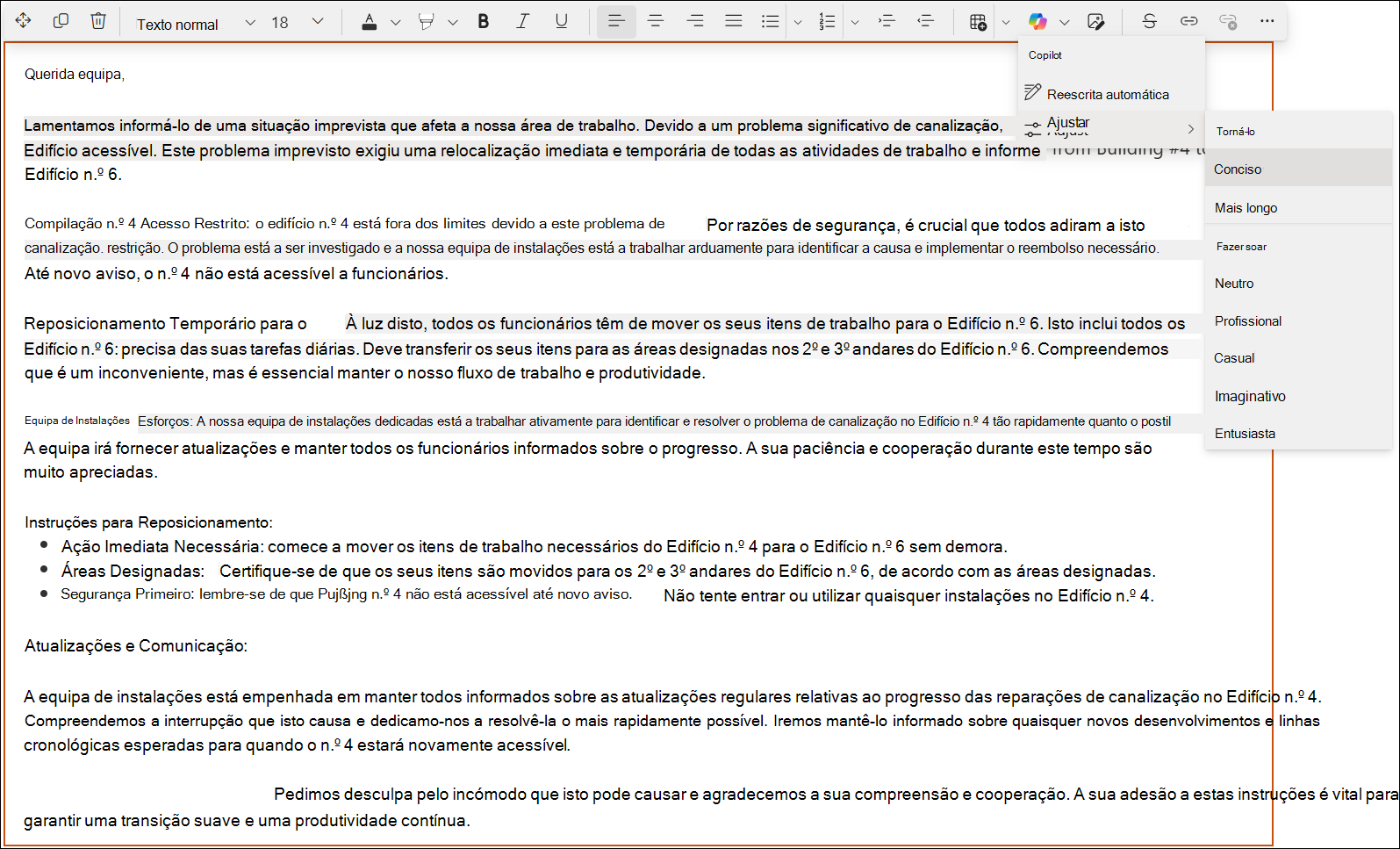Viewport: 1400px width, 849px height.
Task: Select Entusiasta tone option
Action: 1298,434
